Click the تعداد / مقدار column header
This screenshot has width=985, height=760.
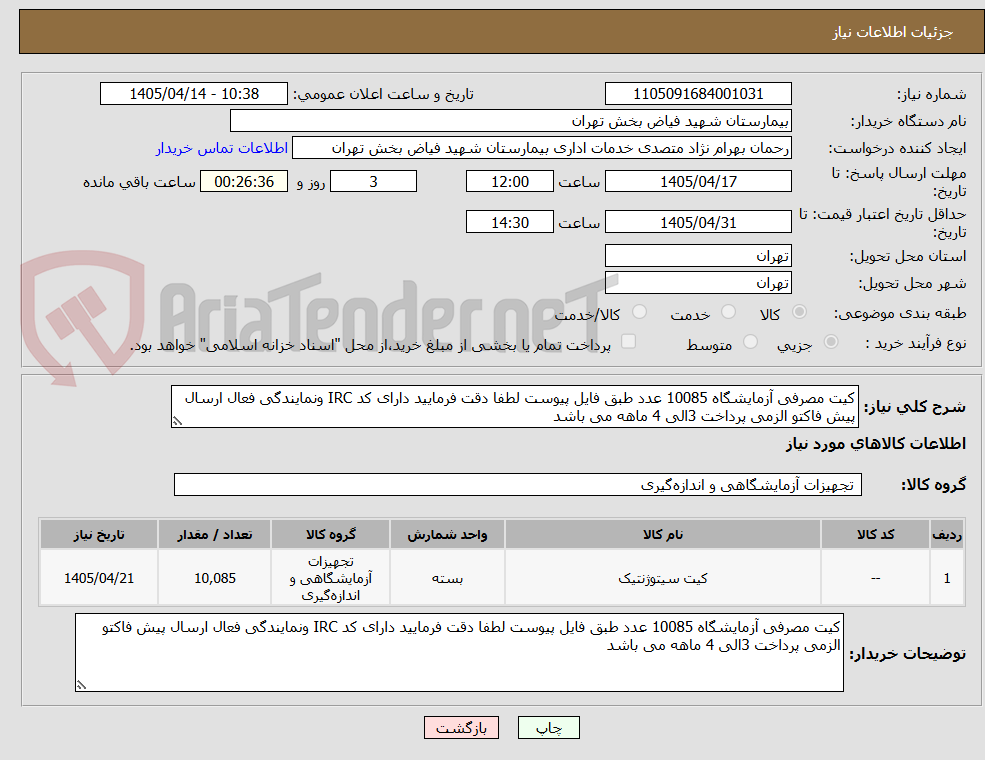click(214, 535)
